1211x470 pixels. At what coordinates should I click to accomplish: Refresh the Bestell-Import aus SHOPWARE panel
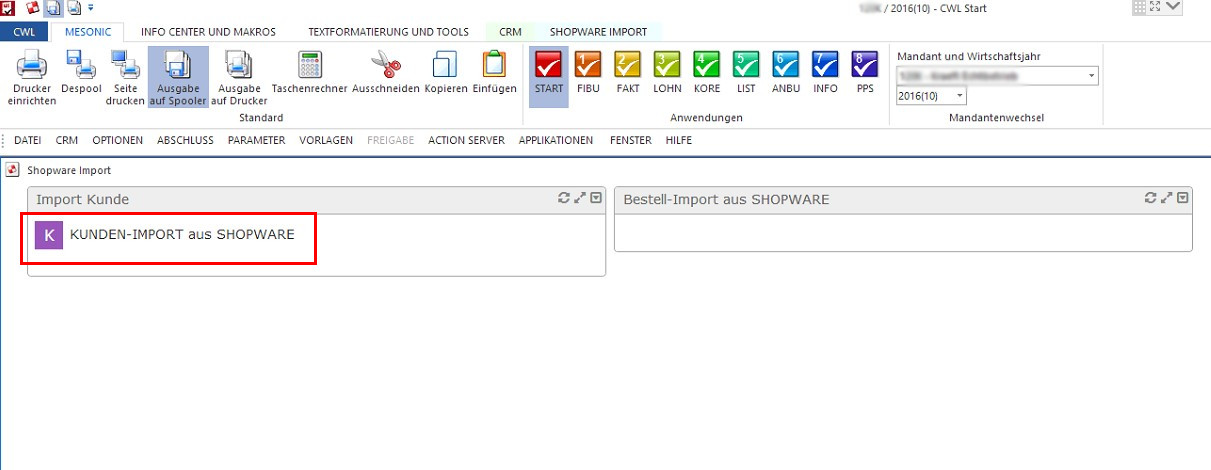pyautogui.click(x=1151, y=198)
